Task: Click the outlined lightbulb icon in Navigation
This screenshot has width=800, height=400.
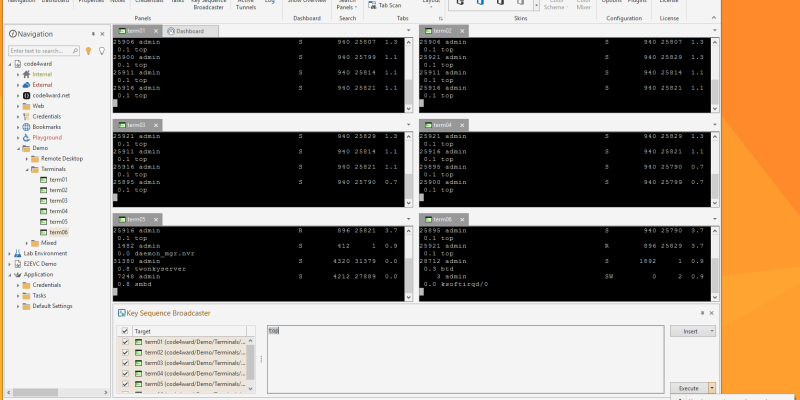Action: (101, 49)
